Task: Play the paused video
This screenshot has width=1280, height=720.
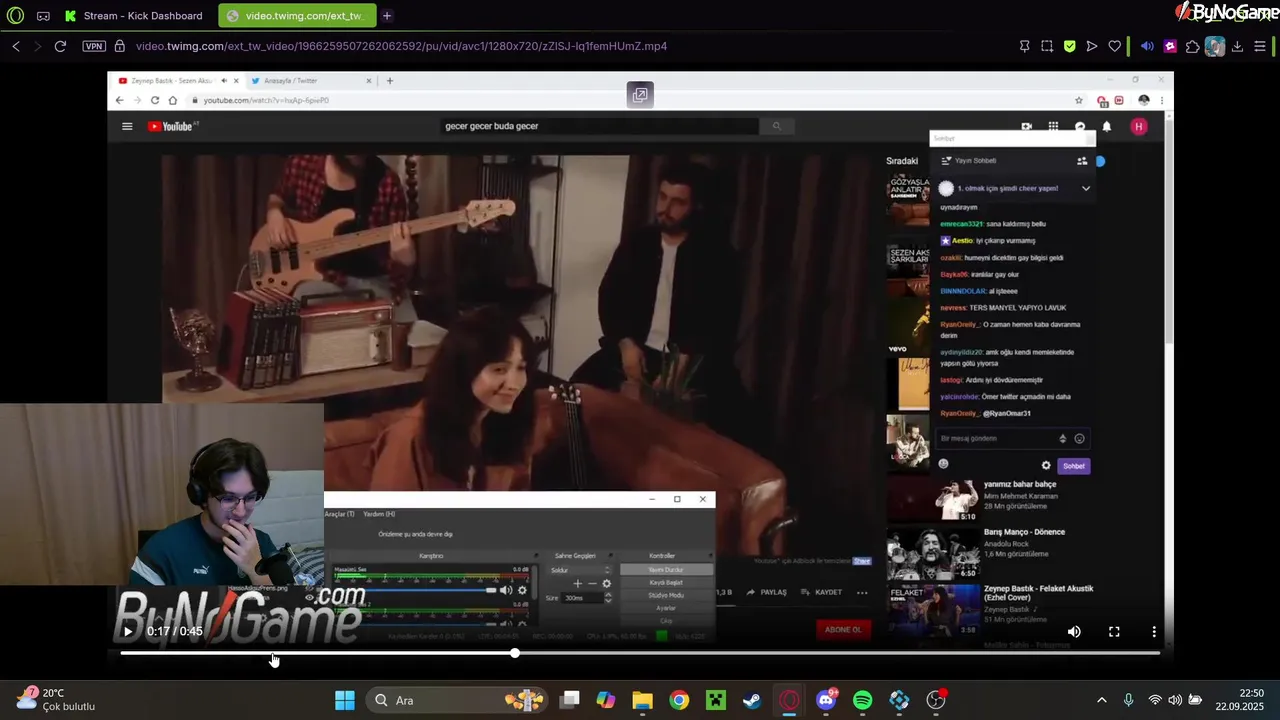Action: tap(128, 631)
